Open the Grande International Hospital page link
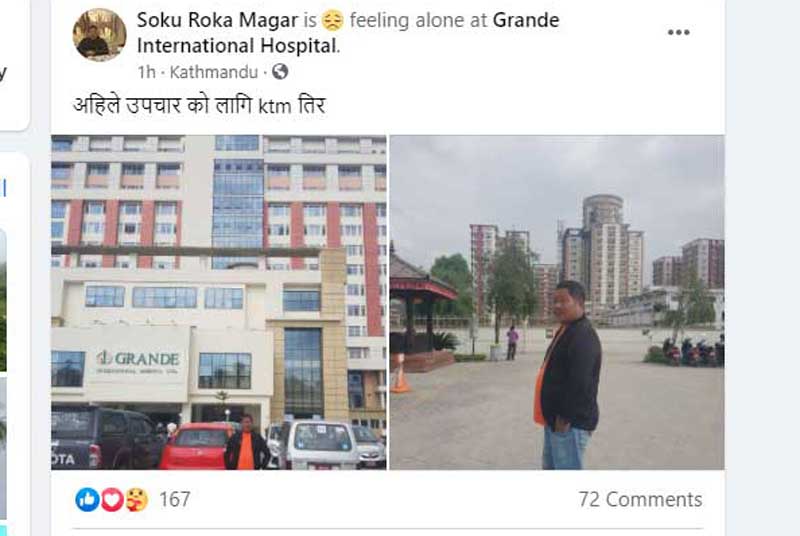 [348, 33]
